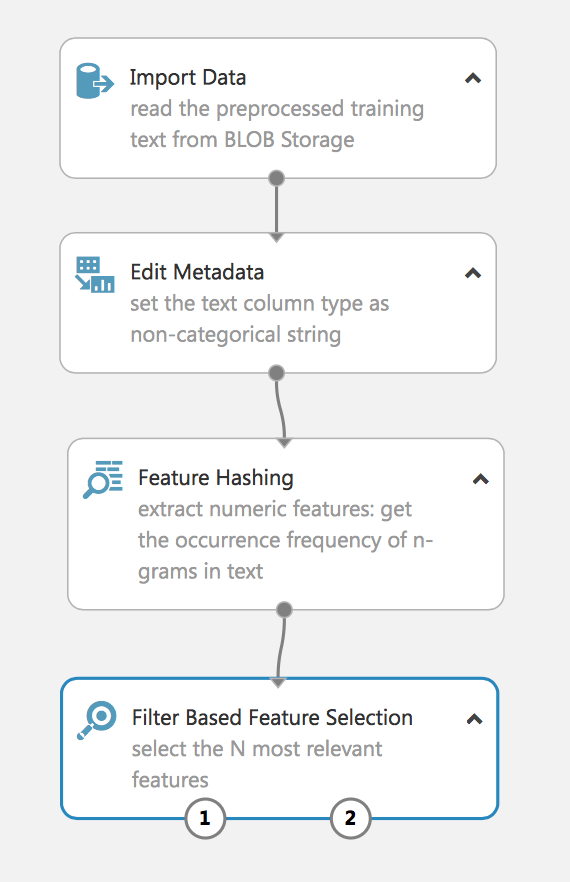Select the Feature Hashing module title
Screen dimensions: 570x882
[x=216, y=478]
